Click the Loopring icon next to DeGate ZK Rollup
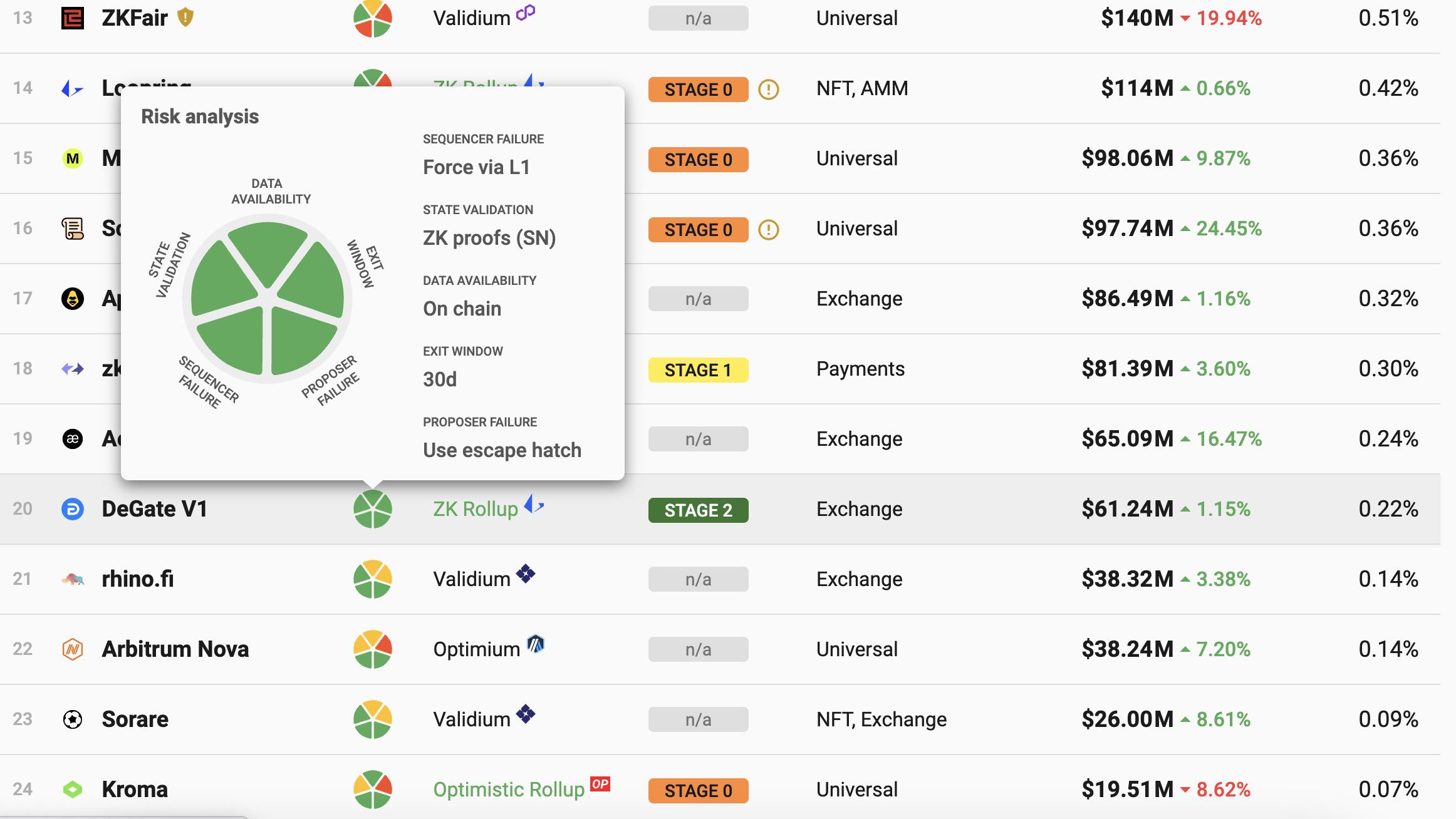 (x=534, y=504)
